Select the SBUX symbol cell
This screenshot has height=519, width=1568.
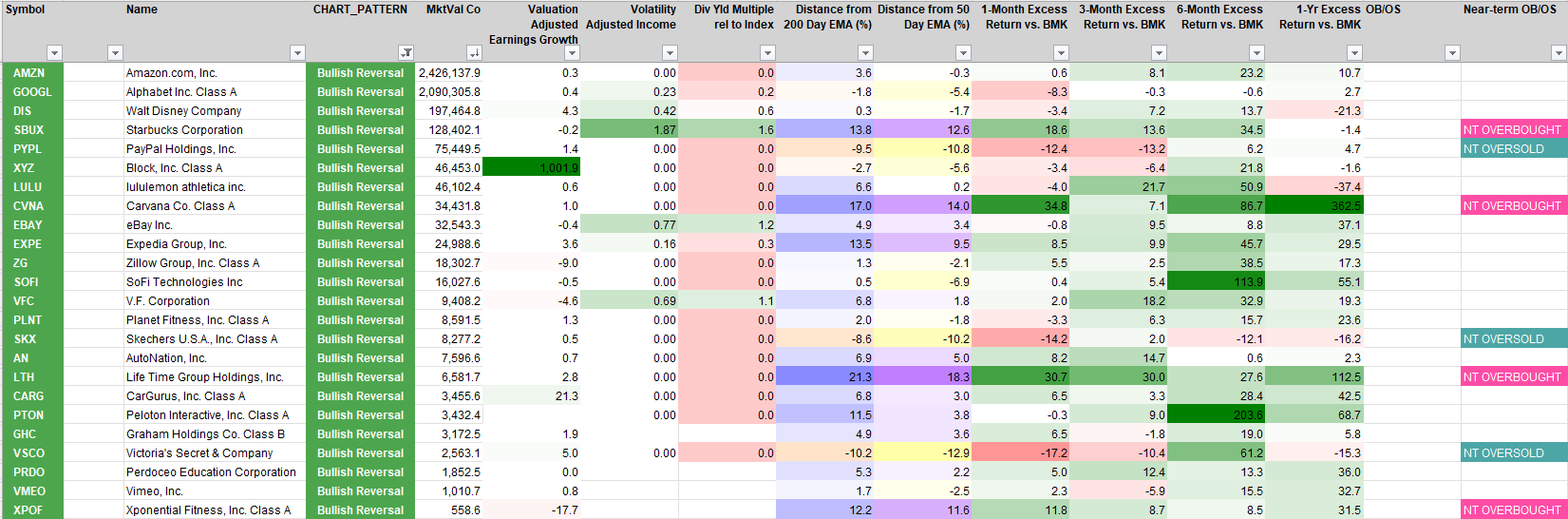tap(33, 130)
